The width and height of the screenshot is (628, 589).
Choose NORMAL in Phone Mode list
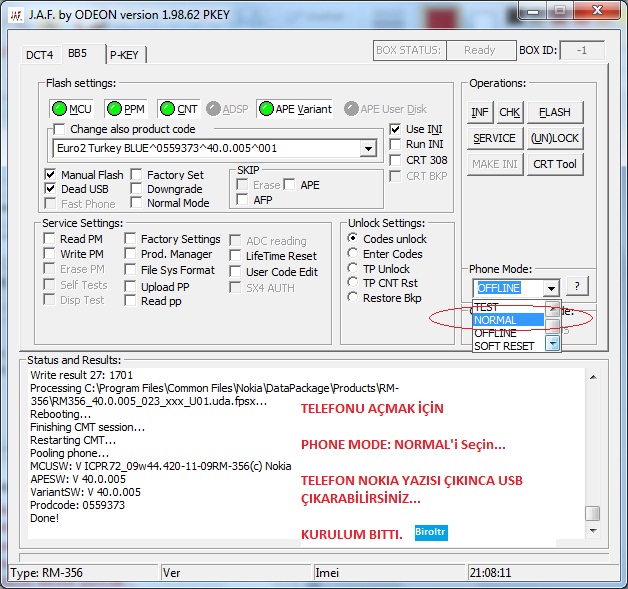tap(509, 320)
